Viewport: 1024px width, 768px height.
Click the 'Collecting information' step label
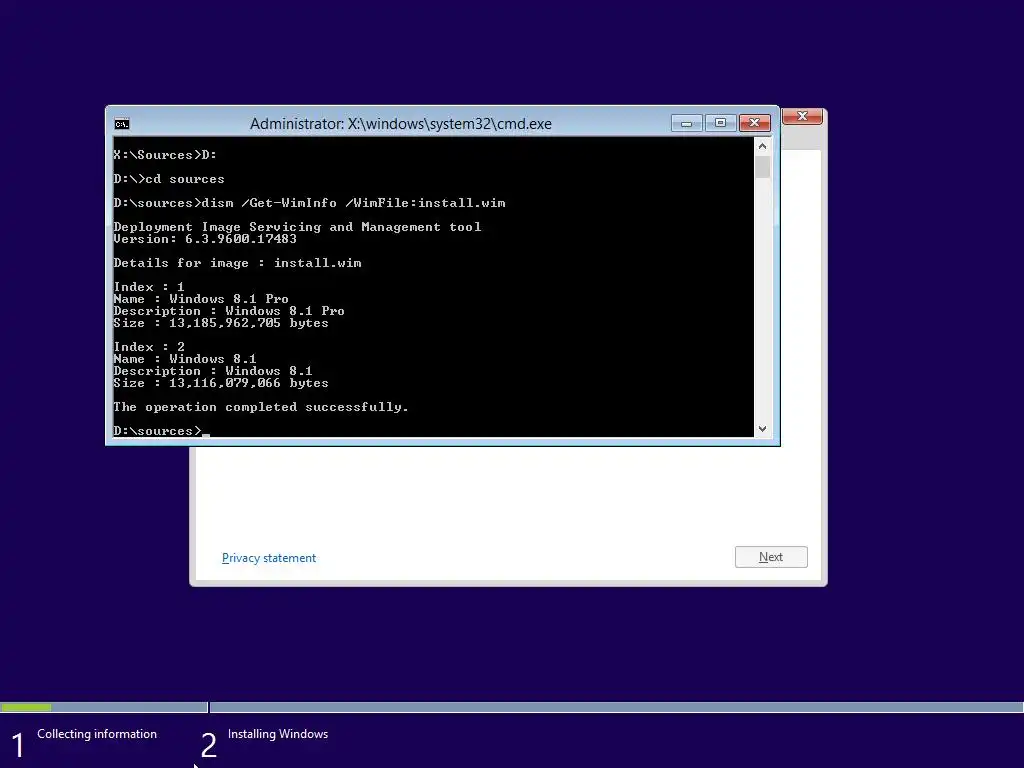click(97, 734)
